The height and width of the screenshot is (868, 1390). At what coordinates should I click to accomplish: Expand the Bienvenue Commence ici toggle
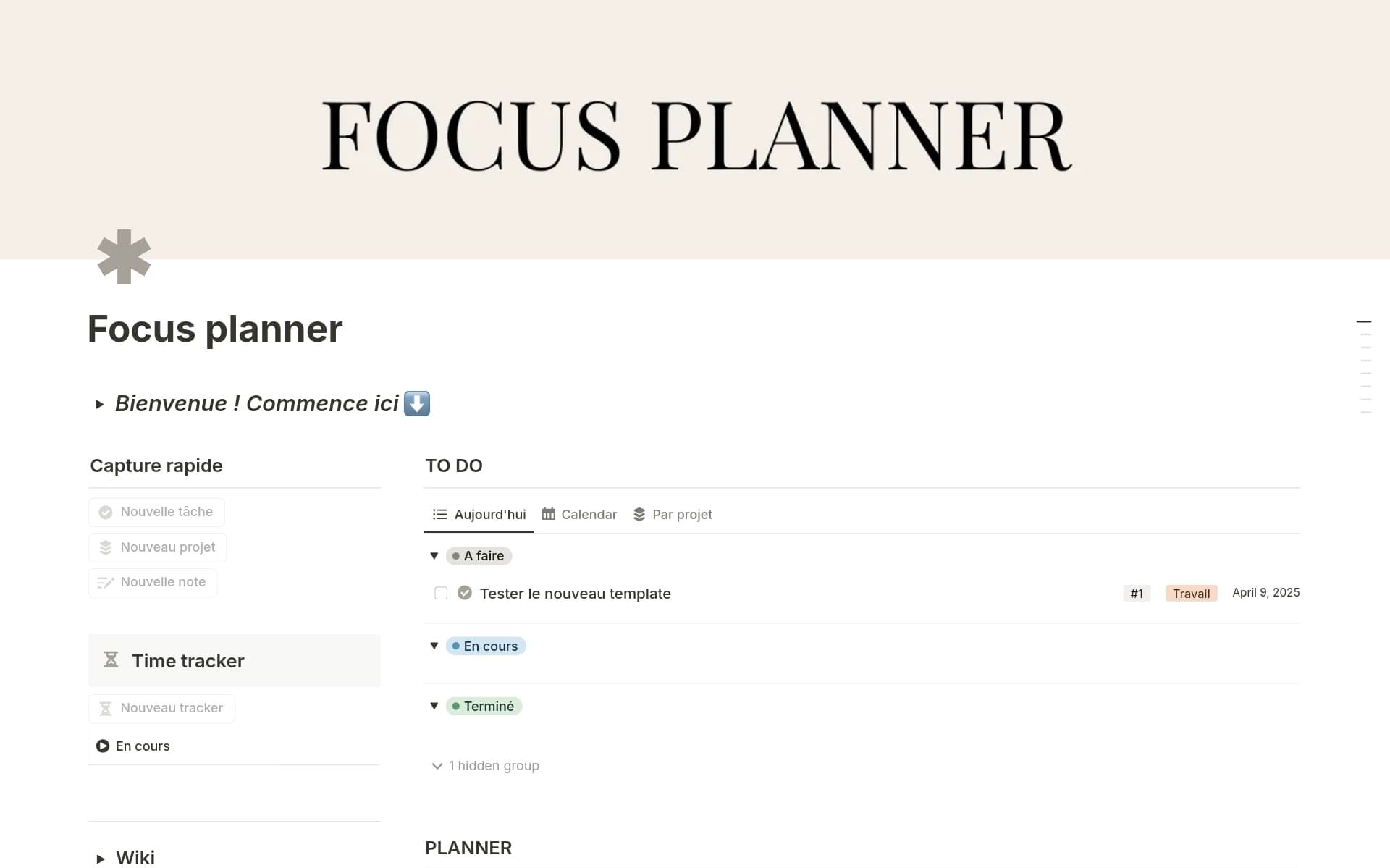click(100, 404)
